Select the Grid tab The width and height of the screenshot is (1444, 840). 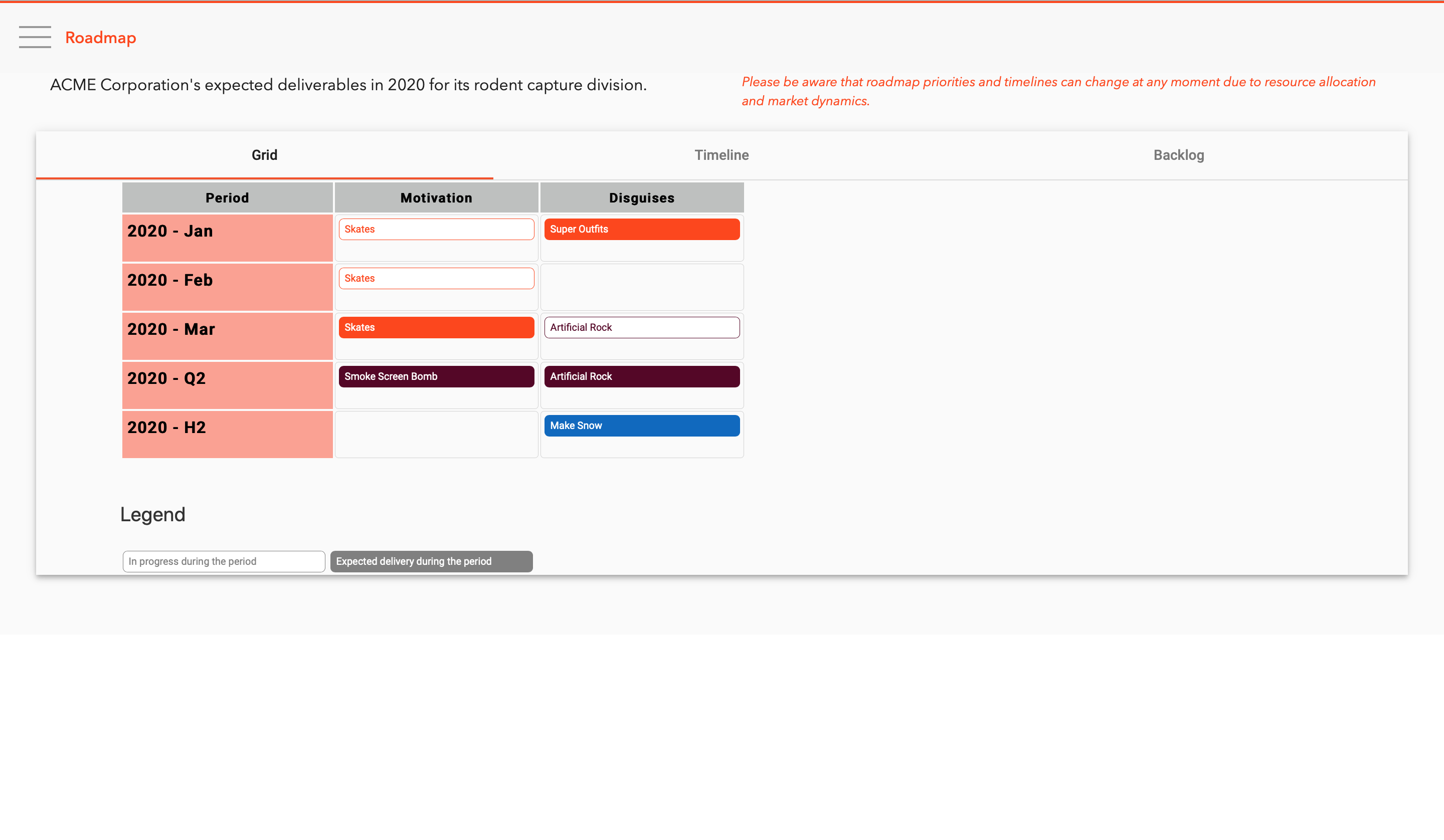click(264, 155)
